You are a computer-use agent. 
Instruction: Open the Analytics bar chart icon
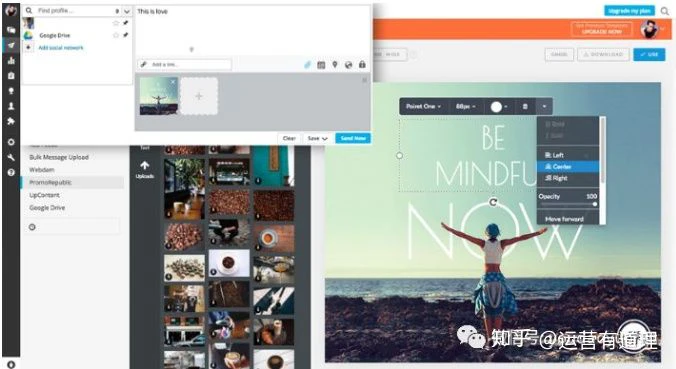[11, 60]
